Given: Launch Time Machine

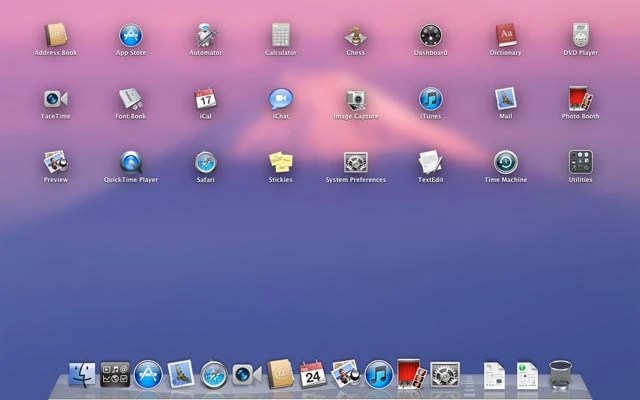Looking at the screenshot, I should pos(505,163).
